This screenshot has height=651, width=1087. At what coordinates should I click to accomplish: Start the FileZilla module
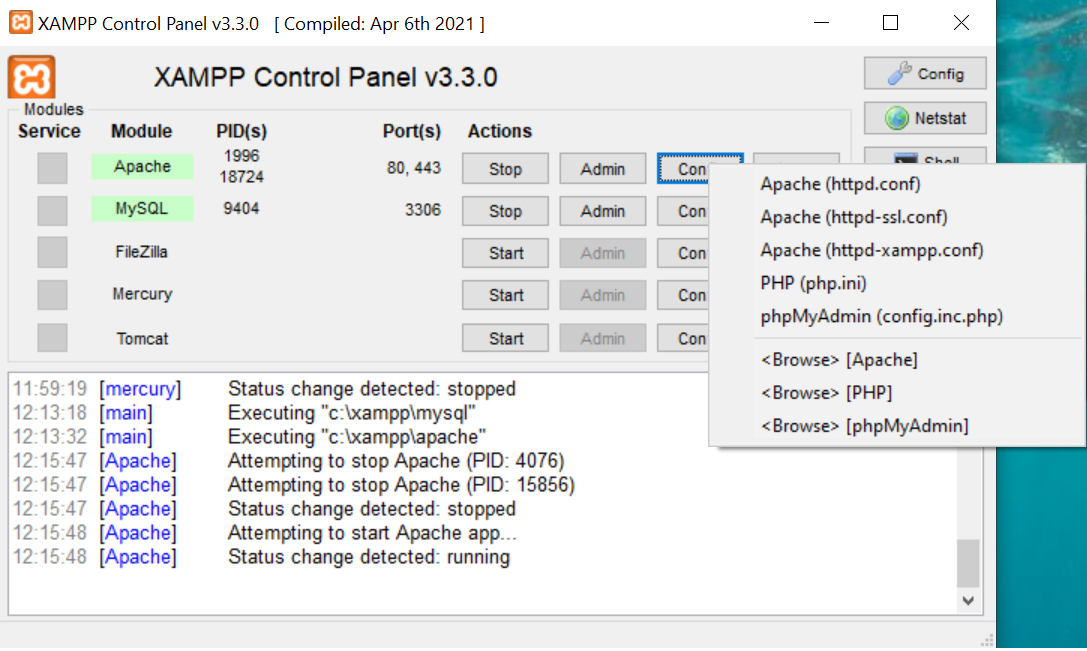(x=505, y=254)
